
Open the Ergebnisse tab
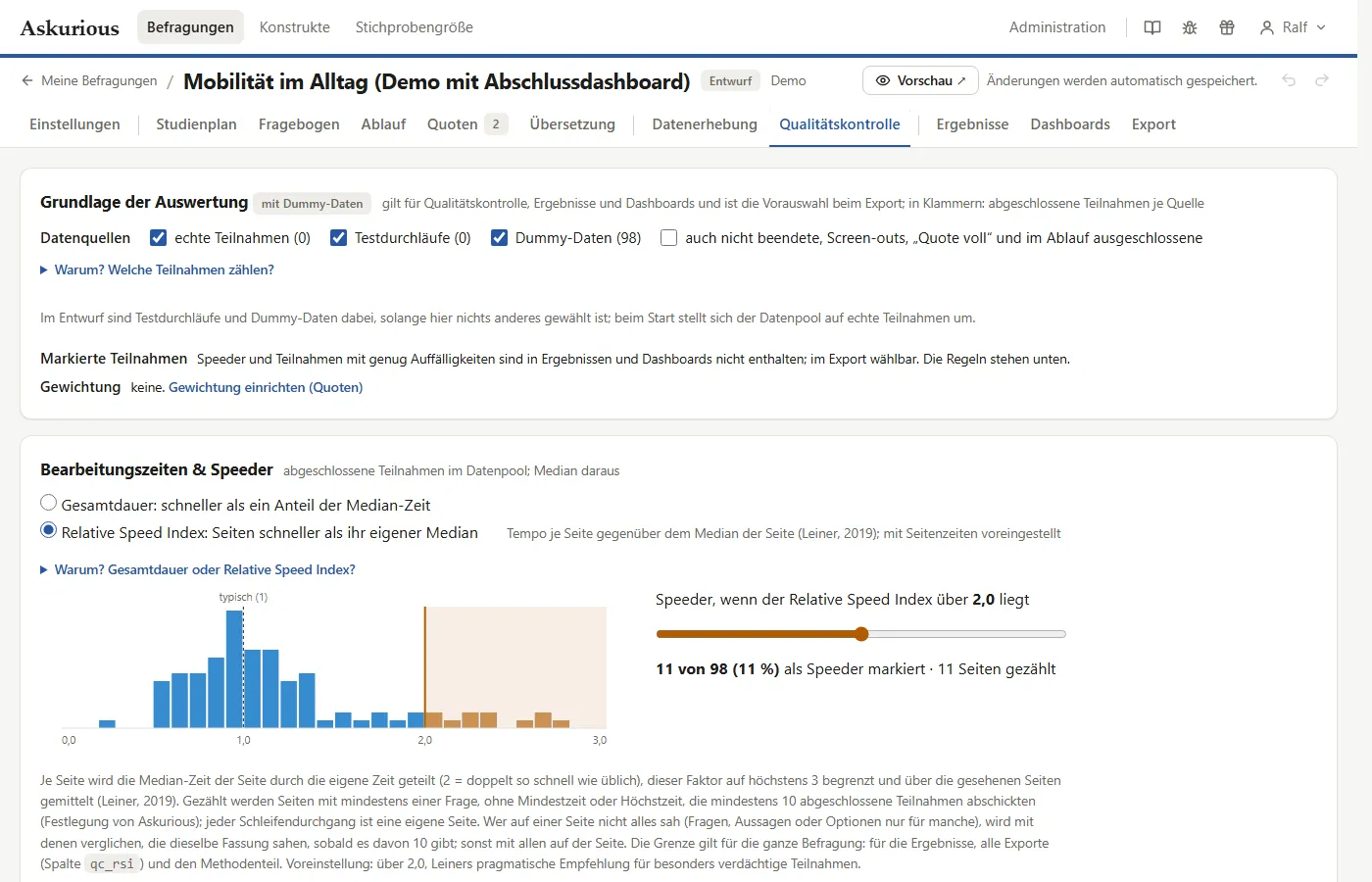point(972,124)
